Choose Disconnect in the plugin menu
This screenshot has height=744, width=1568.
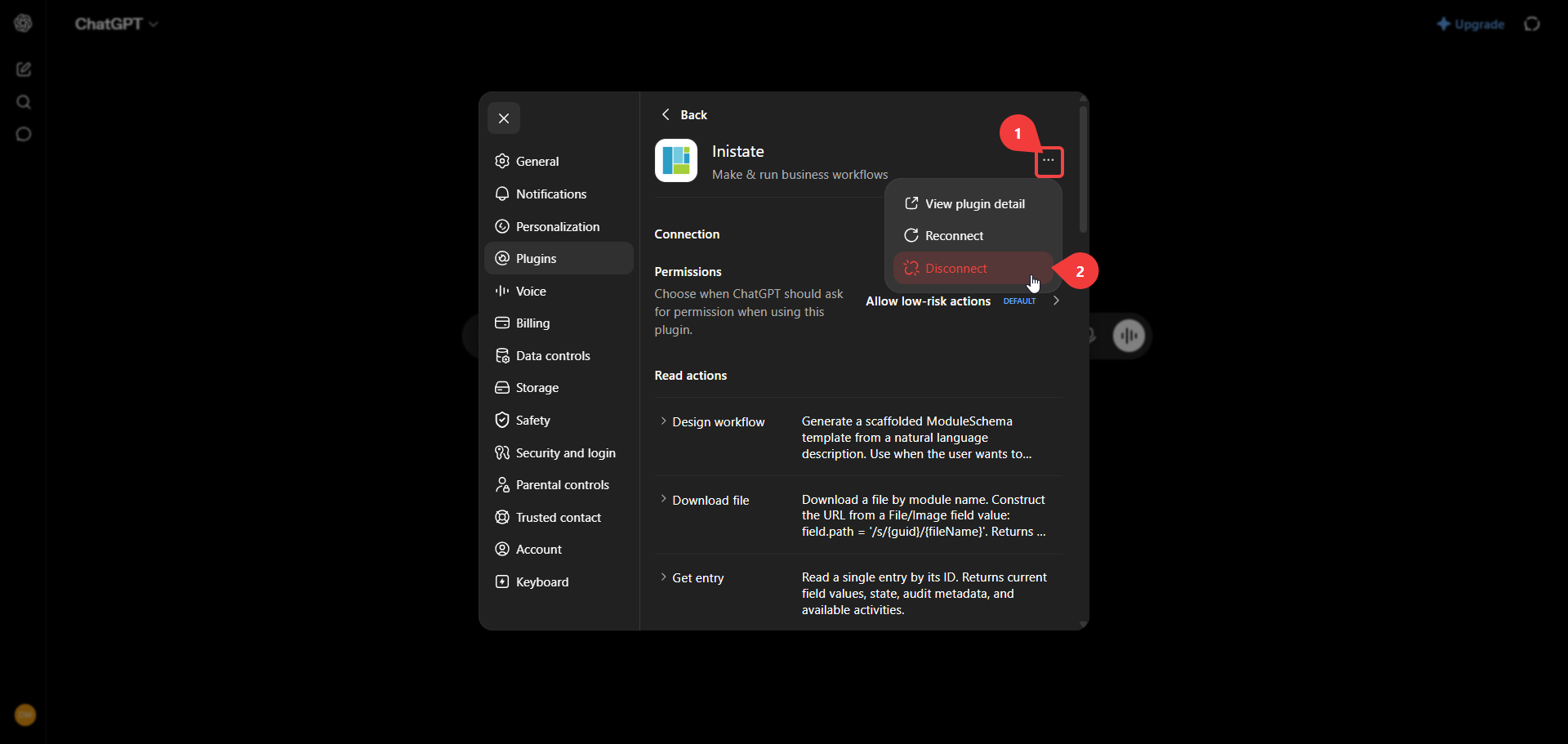[x=973, y=269]
